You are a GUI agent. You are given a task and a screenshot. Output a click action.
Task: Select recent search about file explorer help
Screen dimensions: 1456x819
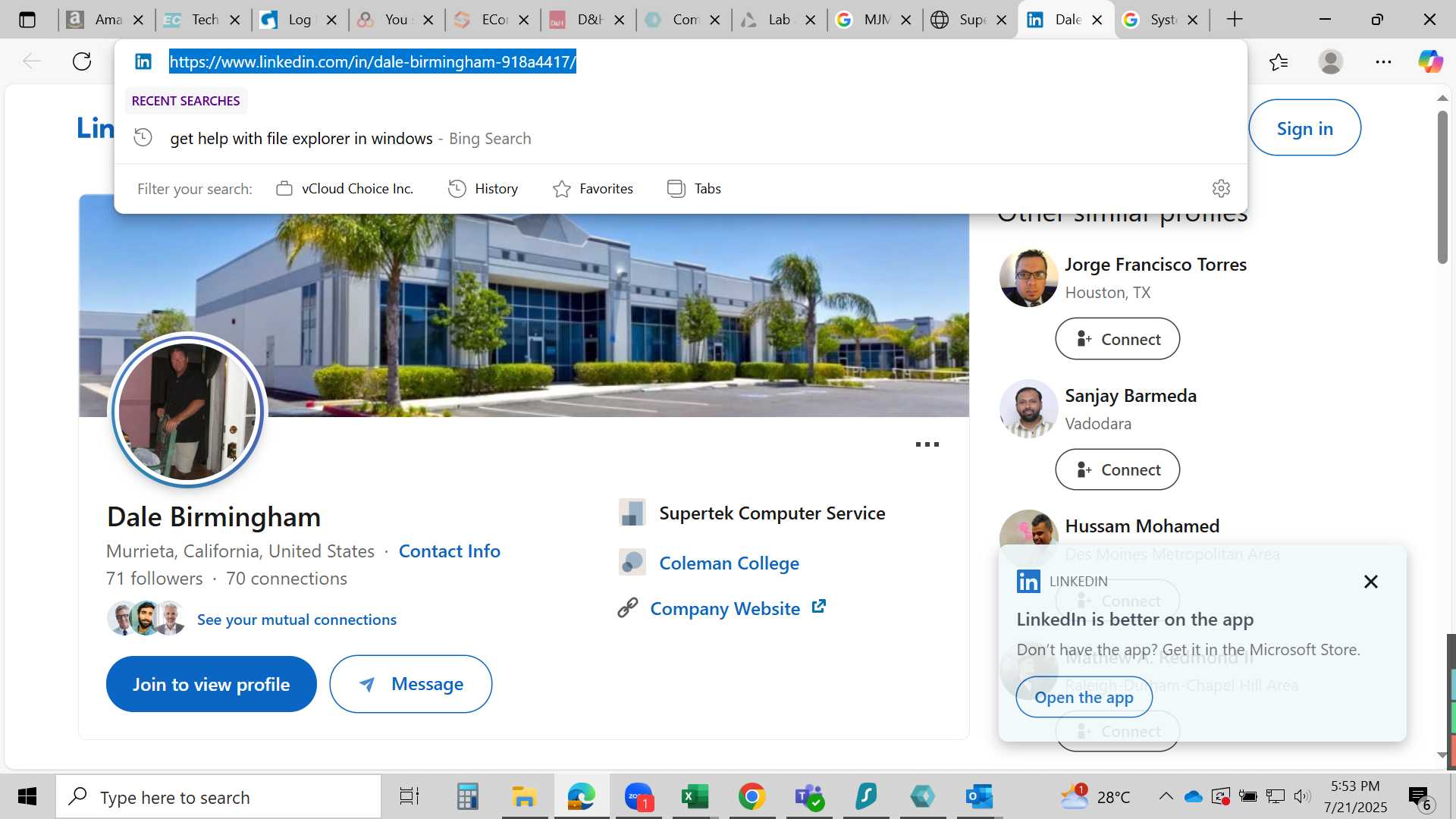(x=680, y=139)
